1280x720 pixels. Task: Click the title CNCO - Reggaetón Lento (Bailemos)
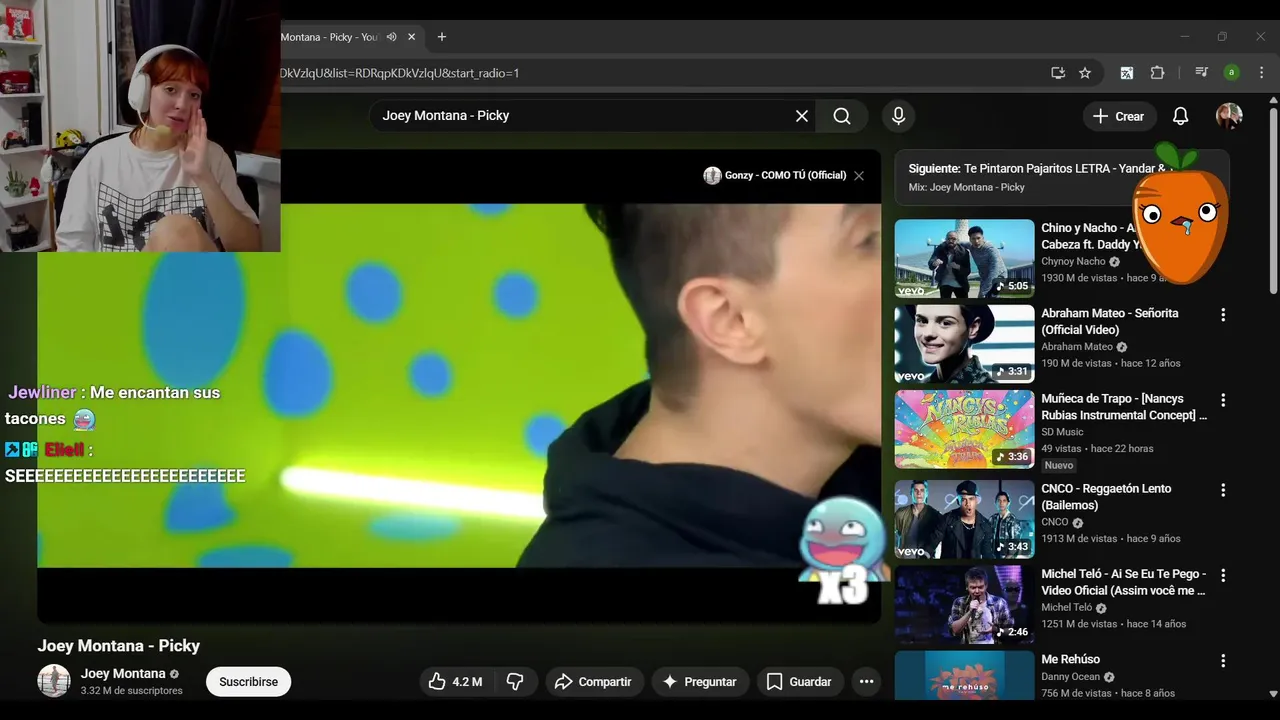click(x=1106, y=497)
